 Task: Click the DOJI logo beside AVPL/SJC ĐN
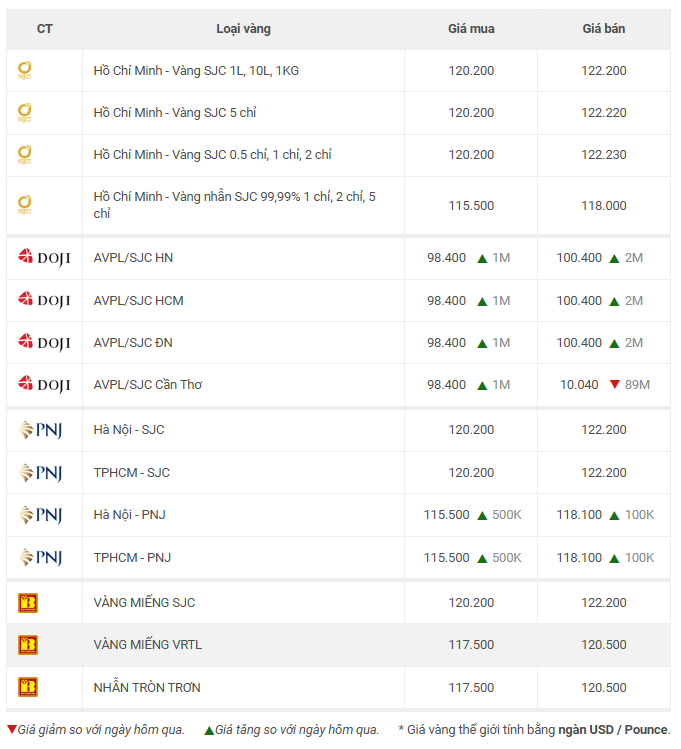[44, 342]
